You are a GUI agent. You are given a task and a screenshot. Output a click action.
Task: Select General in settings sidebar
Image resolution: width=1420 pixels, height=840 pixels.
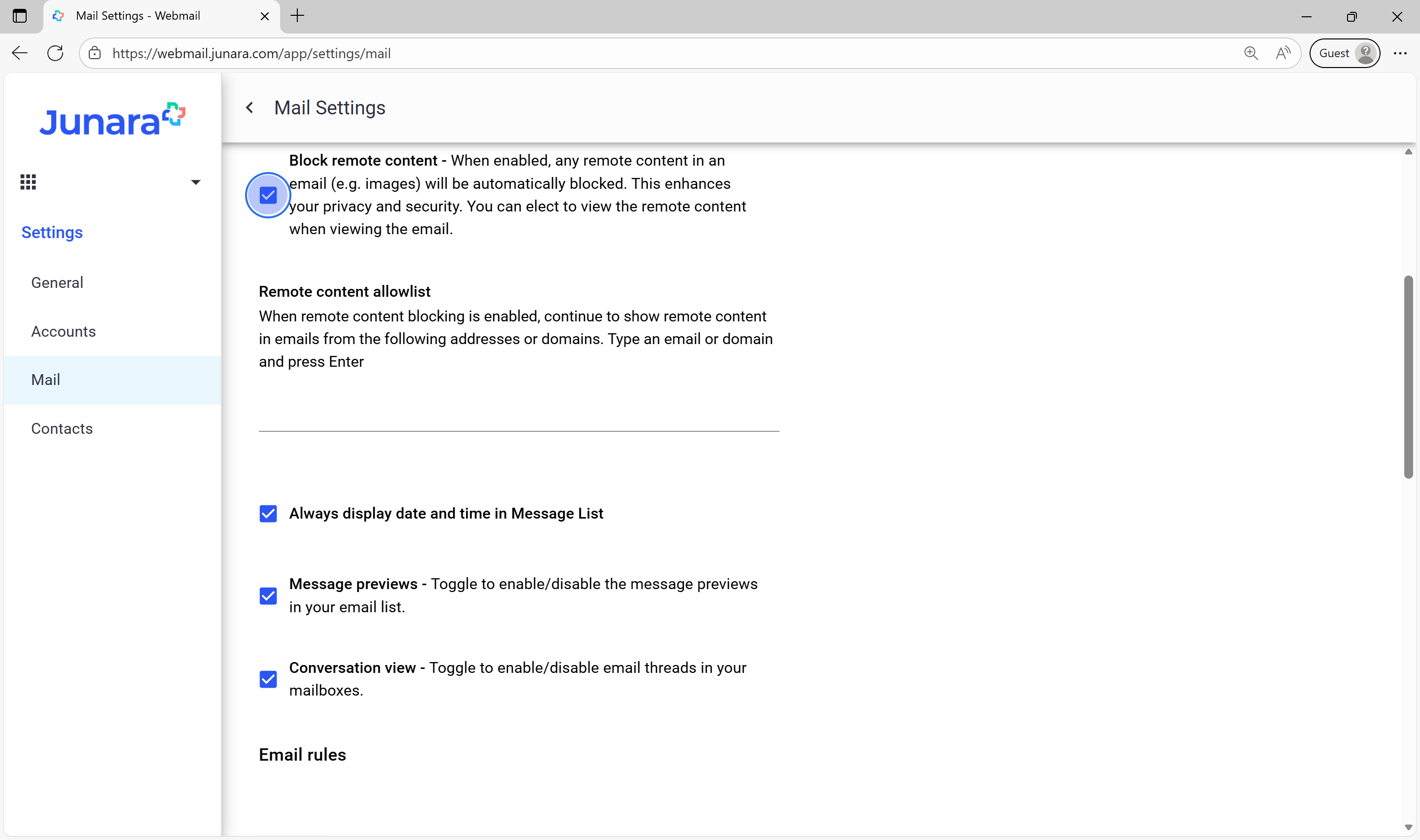click(x=57, y=282)
